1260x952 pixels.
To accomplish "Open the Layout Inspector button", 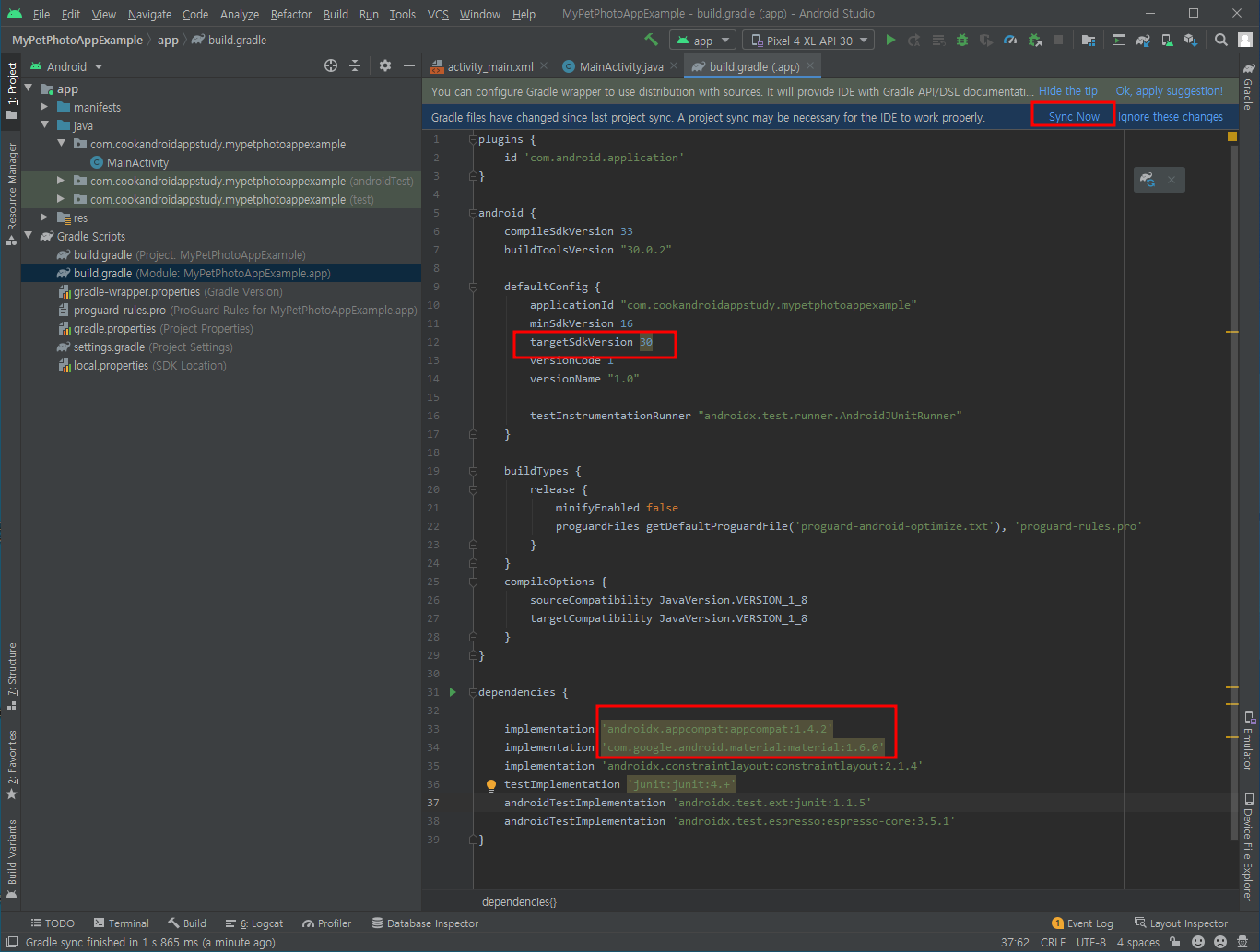I will coord(1181,923).
